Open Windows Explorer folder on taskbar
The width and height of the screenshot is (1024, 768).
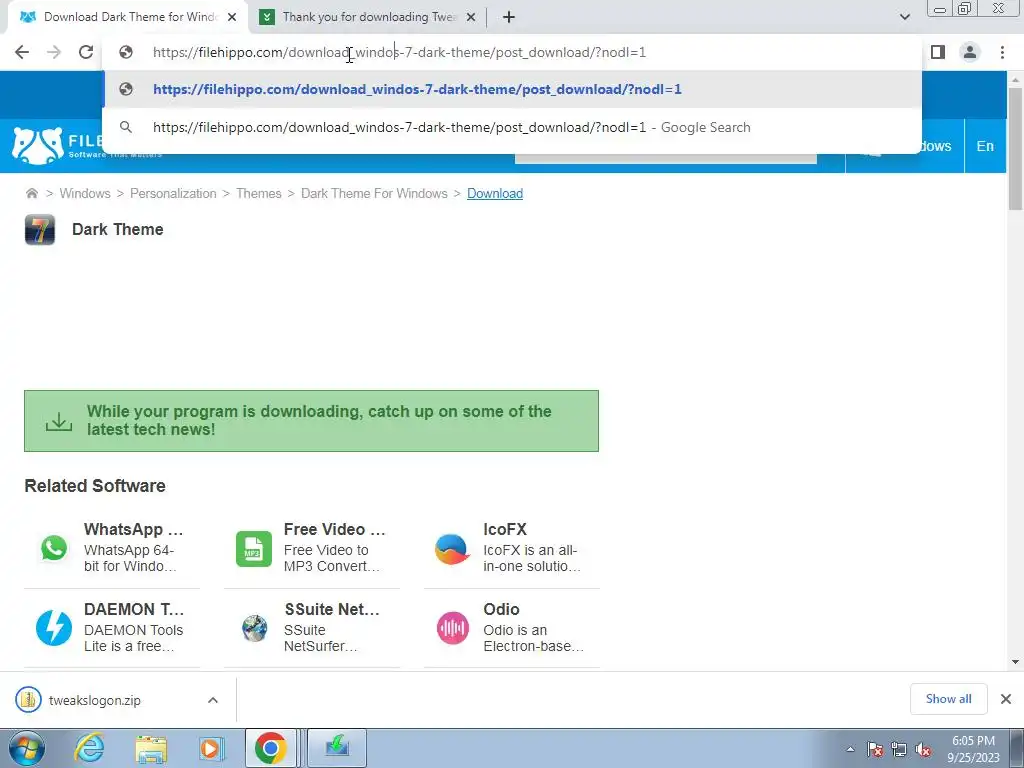tap(151, 748)
